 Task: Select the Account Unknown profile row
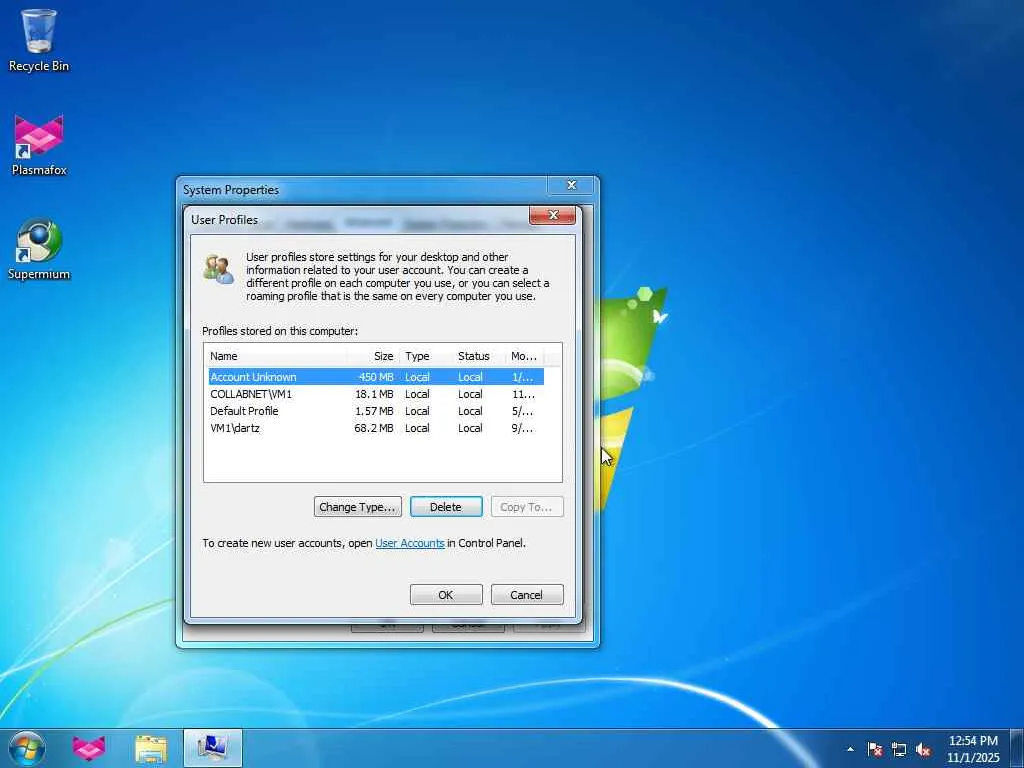376,377
